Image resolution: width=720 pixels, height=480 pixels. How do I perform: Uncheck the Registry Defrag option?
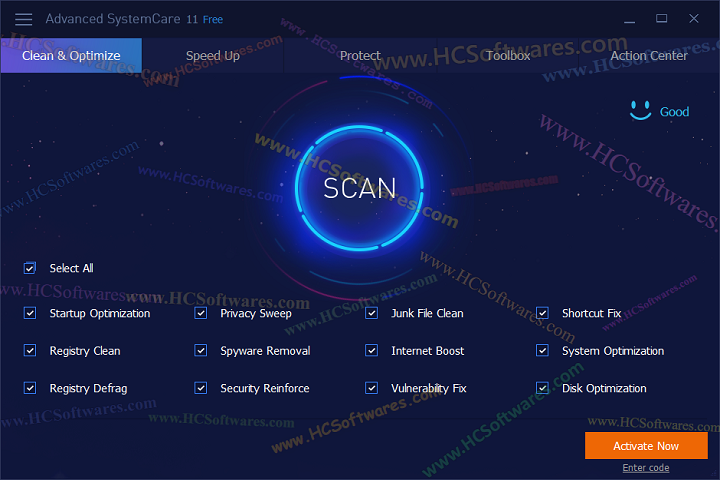(30, 388)
